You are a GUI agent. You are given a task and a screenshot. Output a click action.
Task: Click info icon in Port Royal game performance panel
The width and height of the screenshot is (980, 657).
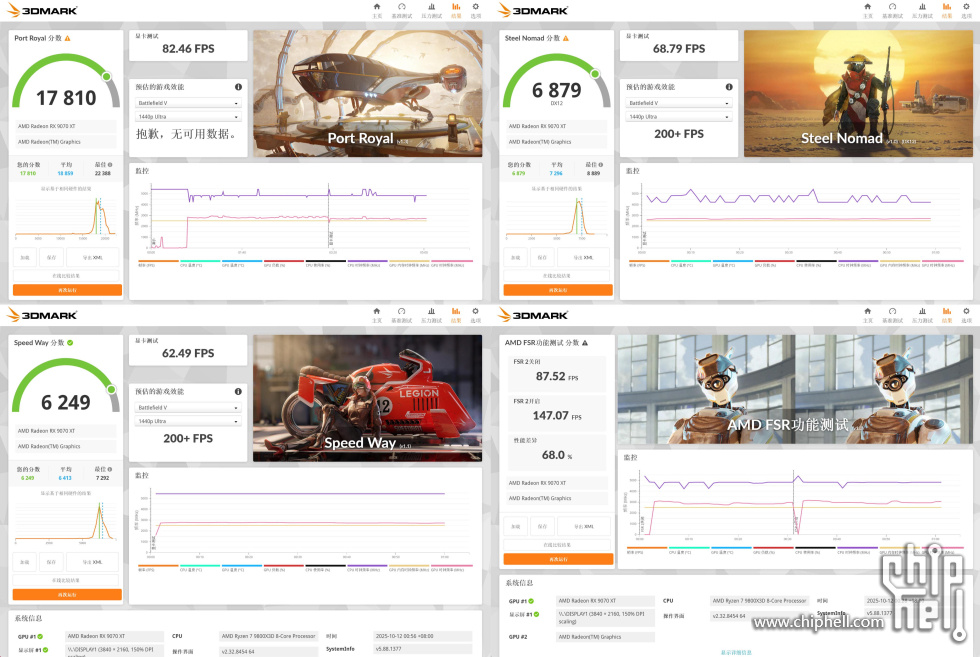coord(238,87)
